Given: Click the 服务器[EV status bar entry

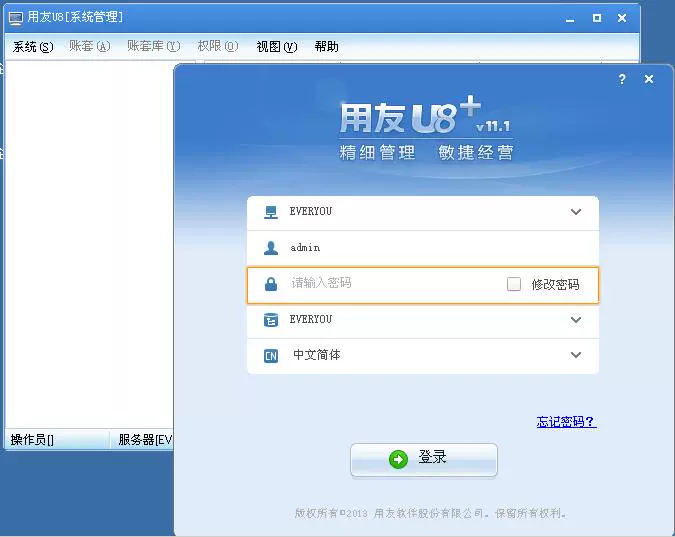Looking at the screenshot, I should click(x=145, y=440).
